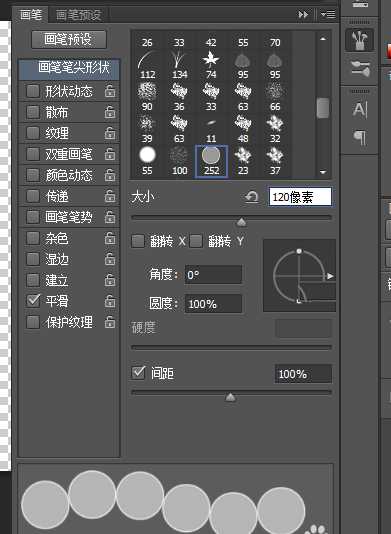This screenshot has width=391, height=534.
Task: Open the Brush Presets dock icon
Action: 360,69
